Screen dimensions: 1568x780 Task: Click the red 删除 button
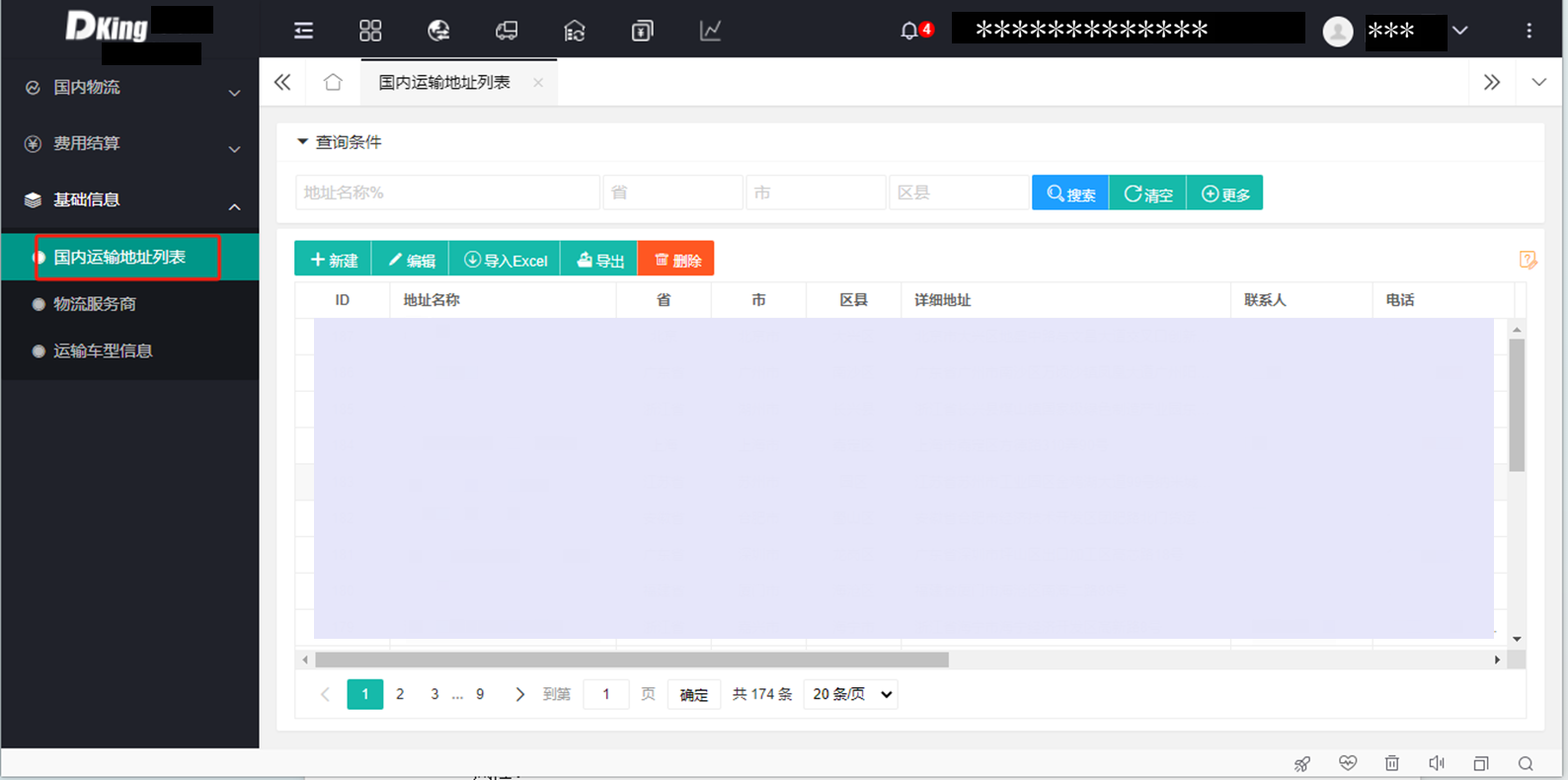[676, 260]
